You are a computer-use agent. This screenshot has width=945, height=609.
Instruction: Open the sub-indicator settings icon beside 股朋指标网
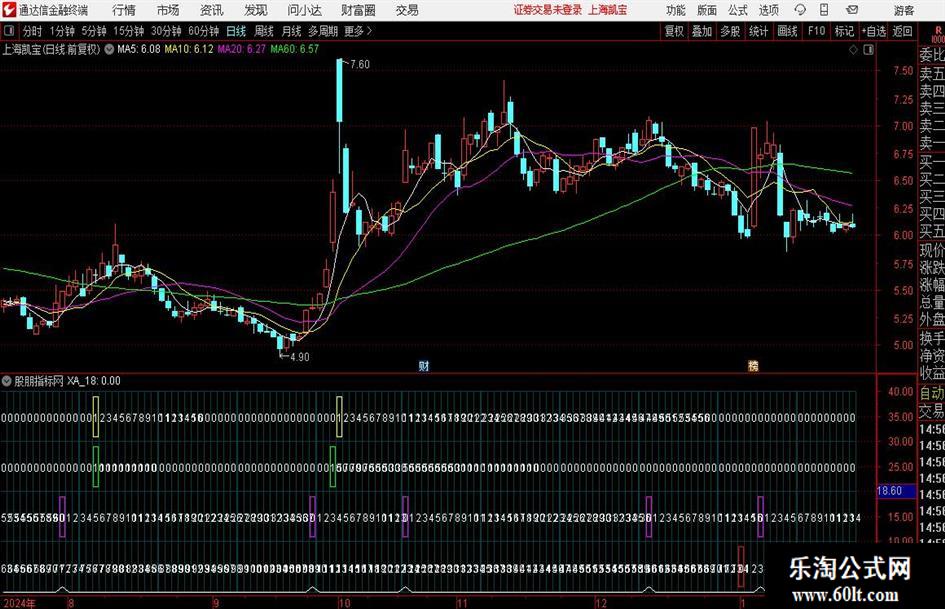[7, 381]
